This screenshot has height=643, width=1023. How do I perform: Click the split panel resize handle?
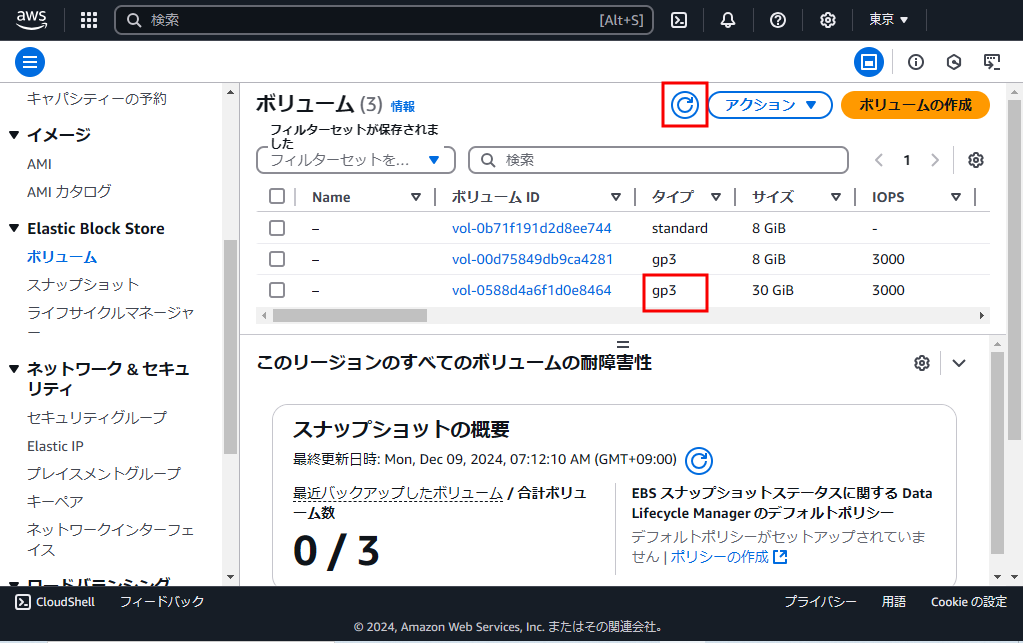pyautogui.click(x=623, y=344)
